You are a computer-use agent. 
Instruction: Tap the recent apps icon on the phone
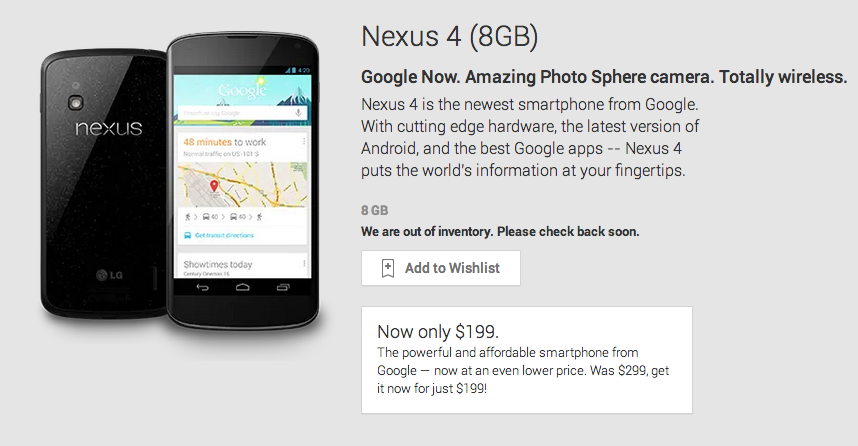(283, 287)
